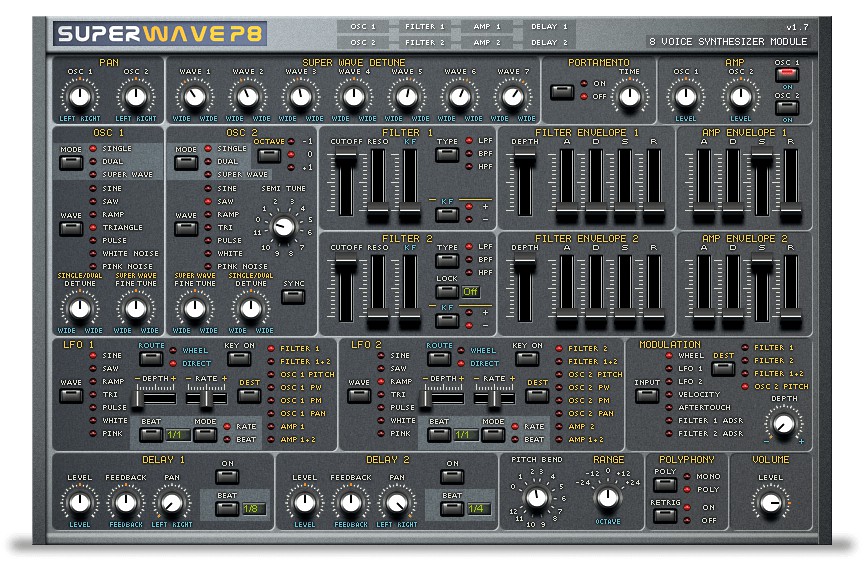
Task: Click the master VOLUME level knob
Action: [x=770, y=503]
